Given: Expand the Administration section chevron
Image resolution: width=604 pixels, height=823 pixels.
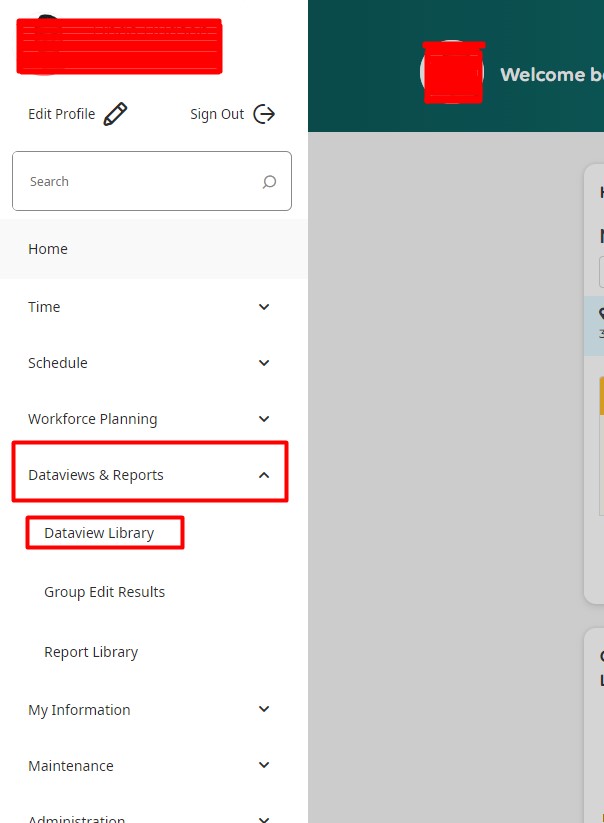Looking at the screenshot, I should (264, 818).
